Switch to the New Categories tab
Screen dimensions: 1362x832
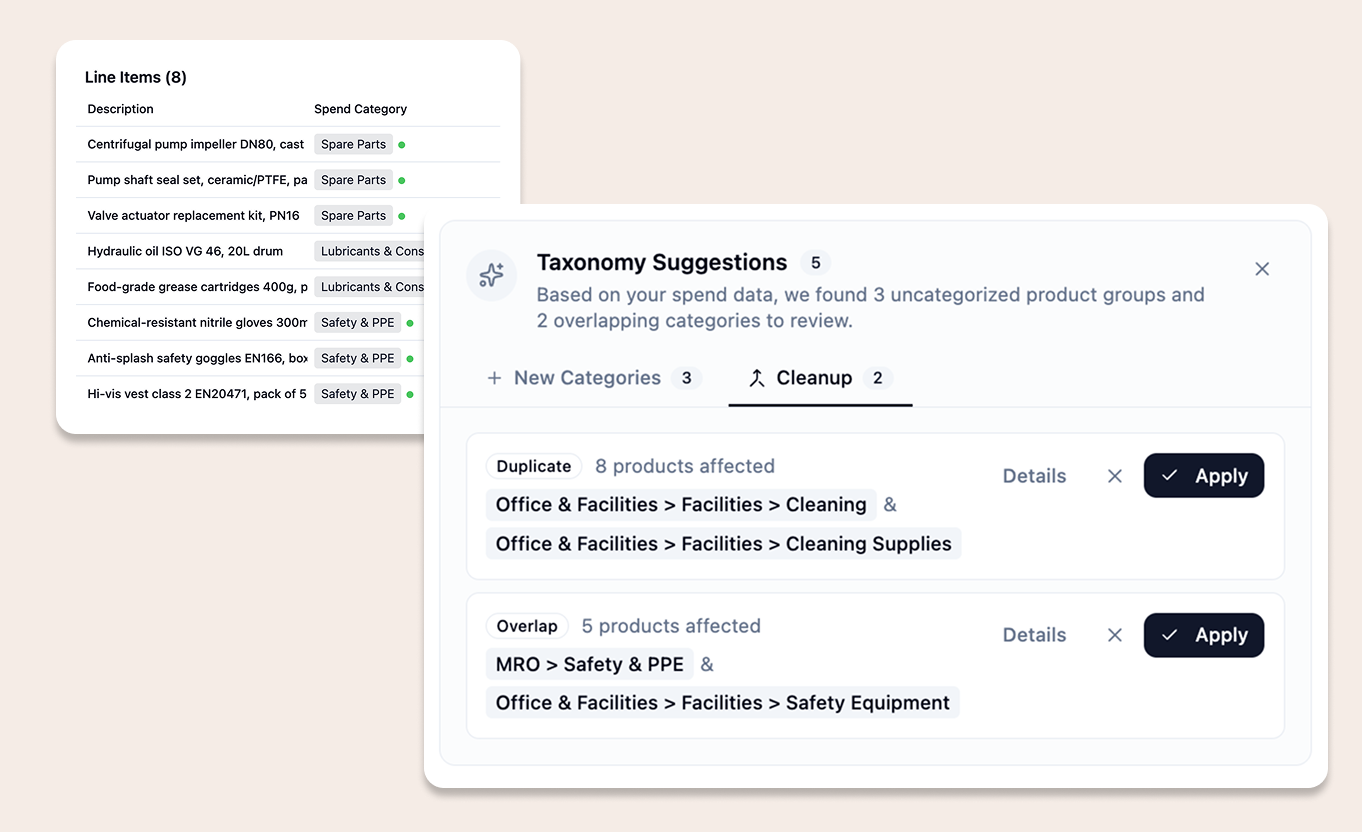pos(587,378)
